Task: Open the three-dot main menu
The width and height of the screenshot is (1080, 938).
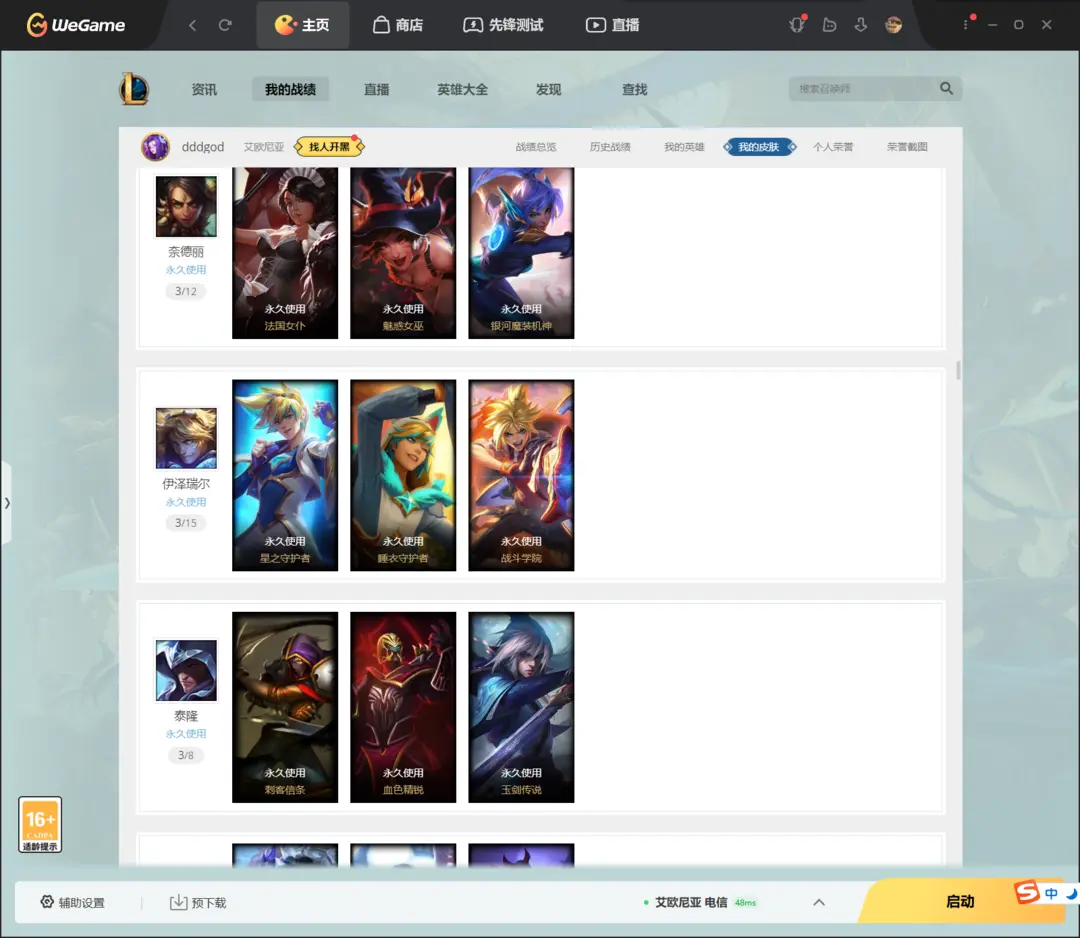Action: point(966,25)
